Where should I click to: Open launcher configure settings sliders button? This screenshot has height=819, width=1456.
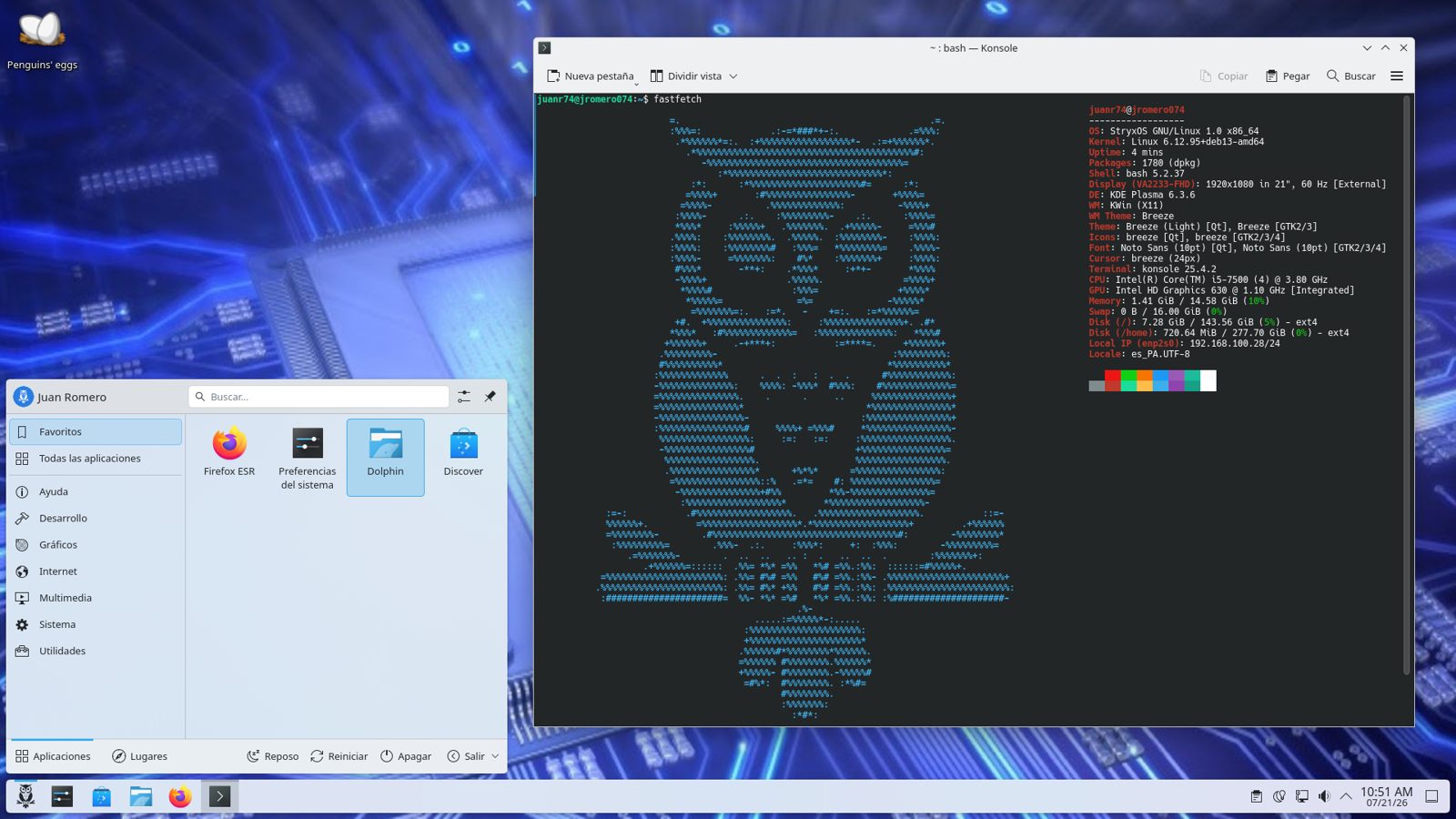click(464, 397)
